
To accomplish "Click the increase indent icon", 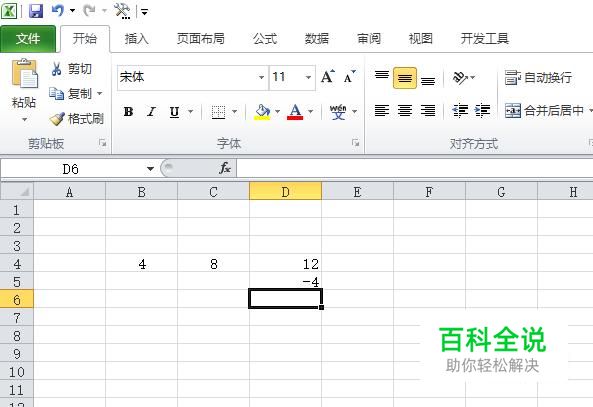I will pyautogui.click(x=483, y=110).
